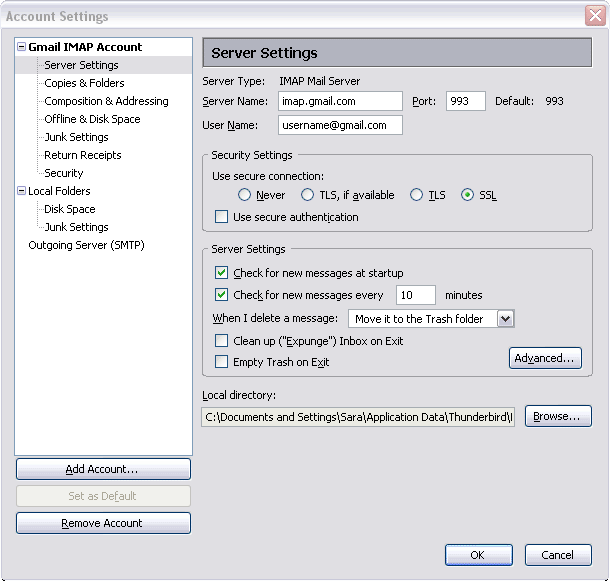This screenshot has width=610, height=581.
Task: Enable Use secure authentication checkbox
Action: (x=222, y=217)
